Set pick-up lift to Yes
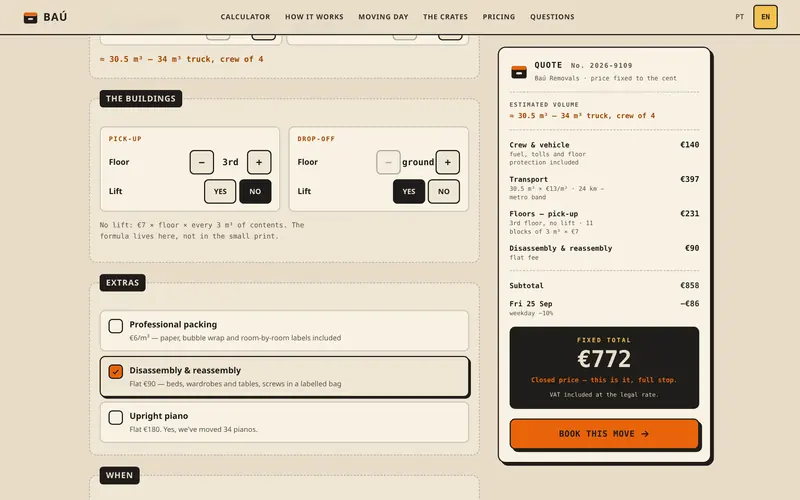The width and height of the screenshot is (800, 500). 220,191
